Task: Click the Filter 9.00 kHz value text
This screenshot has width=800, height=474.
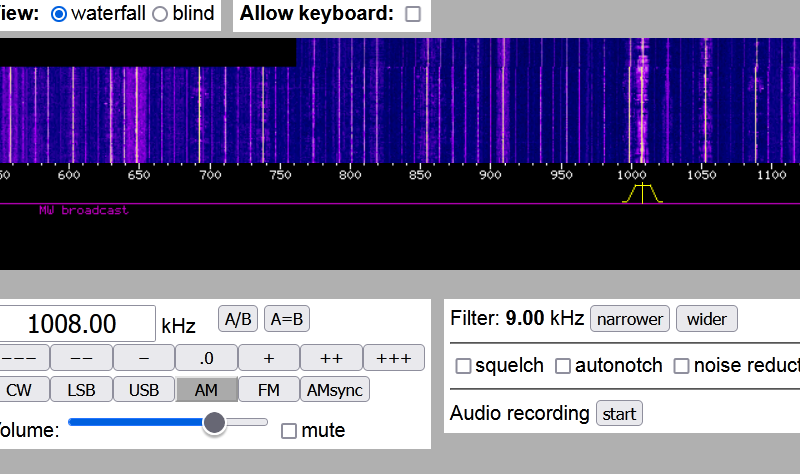Action: 544,318
